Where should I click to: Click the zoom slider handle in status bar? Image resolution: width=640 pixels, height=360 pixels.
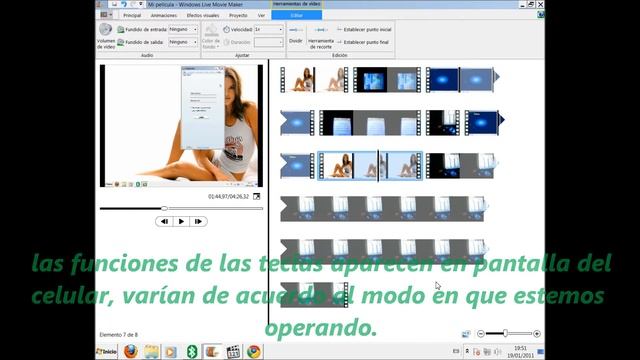[505, 333]
